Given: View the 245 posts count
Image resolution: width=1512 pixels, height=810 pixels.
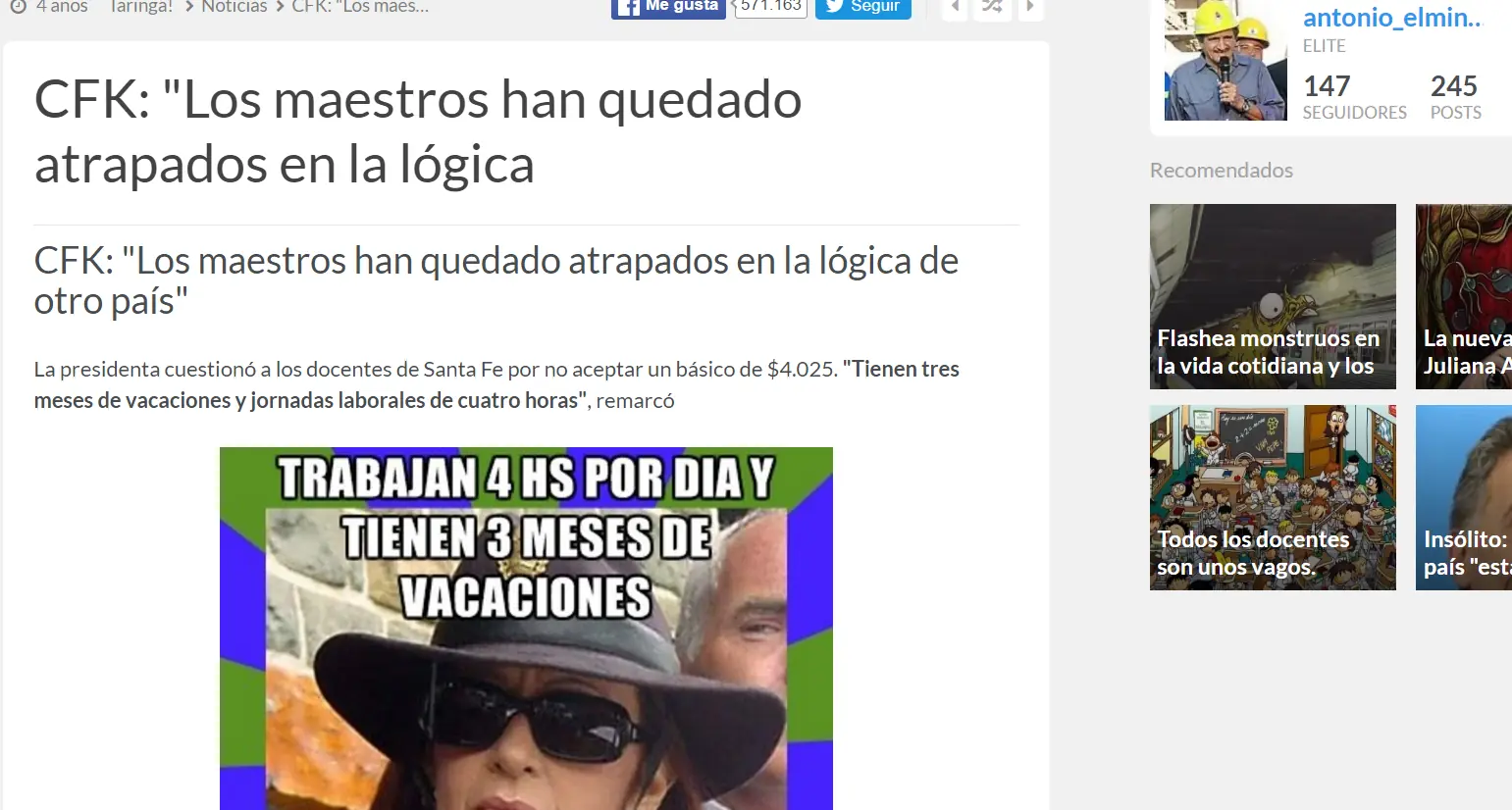Looking at the screenshot, I should (1456, 97).
